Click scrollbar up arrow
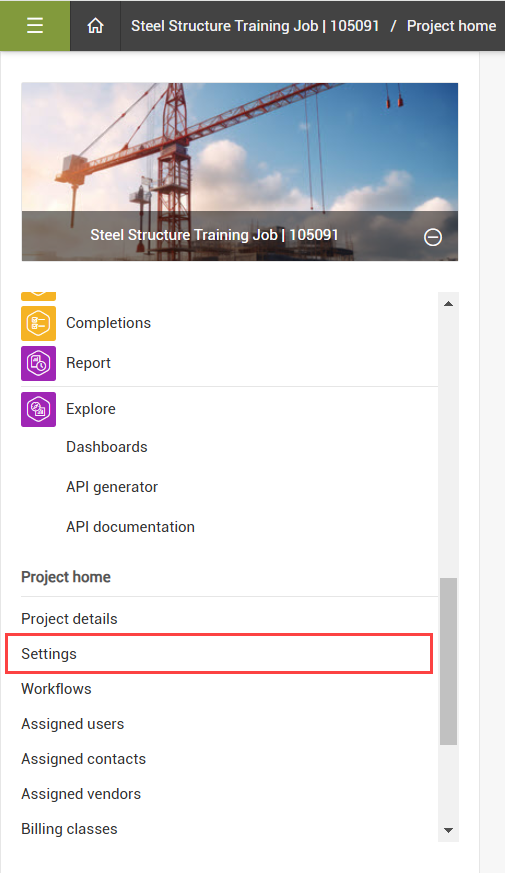This screenshot has height=873, width=505. [x=448, y=304]
